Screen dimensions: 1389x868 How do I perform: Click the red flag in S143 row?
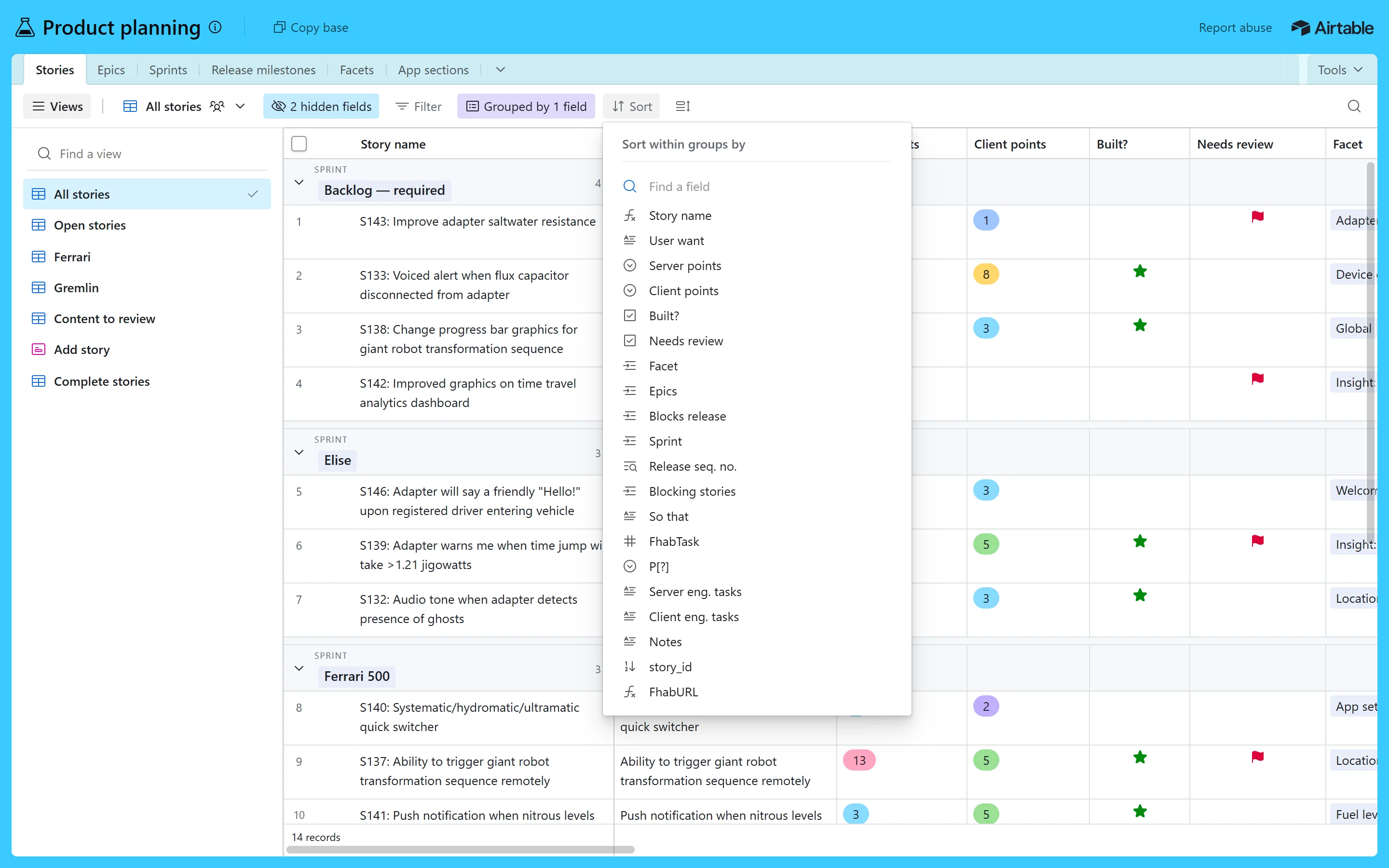1257,217
